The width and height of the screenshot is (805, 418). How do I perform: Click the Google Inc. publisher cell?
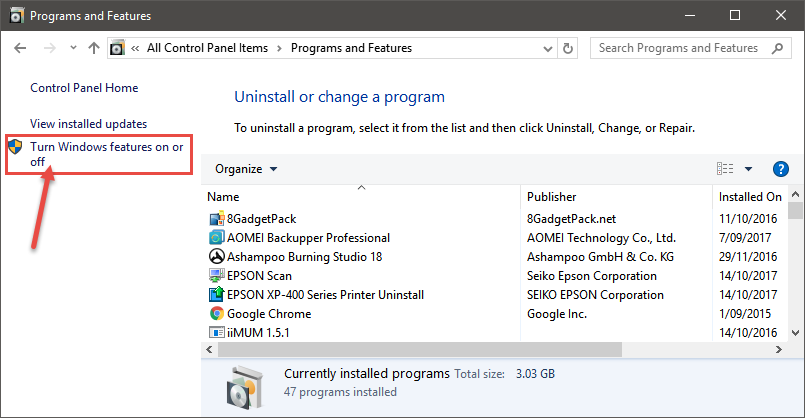point(557,314)
